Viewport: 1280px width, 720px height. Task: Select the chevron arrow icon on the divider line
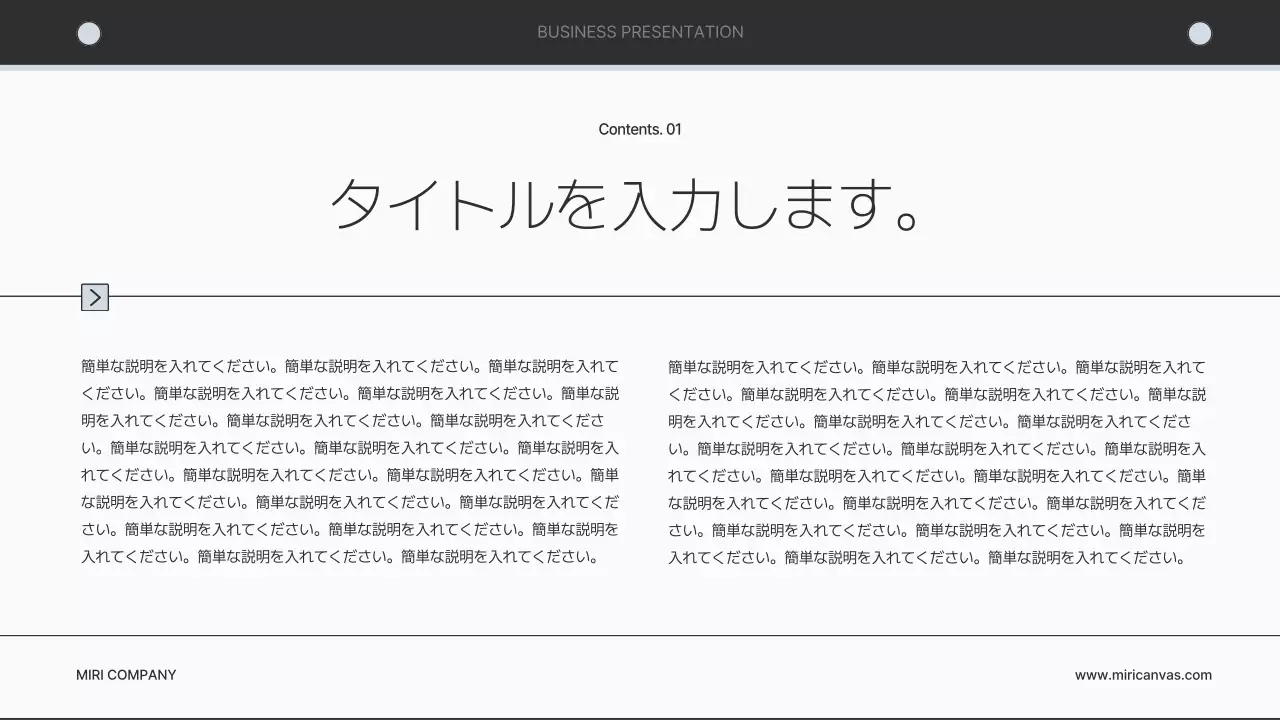[x=95, y=297]
